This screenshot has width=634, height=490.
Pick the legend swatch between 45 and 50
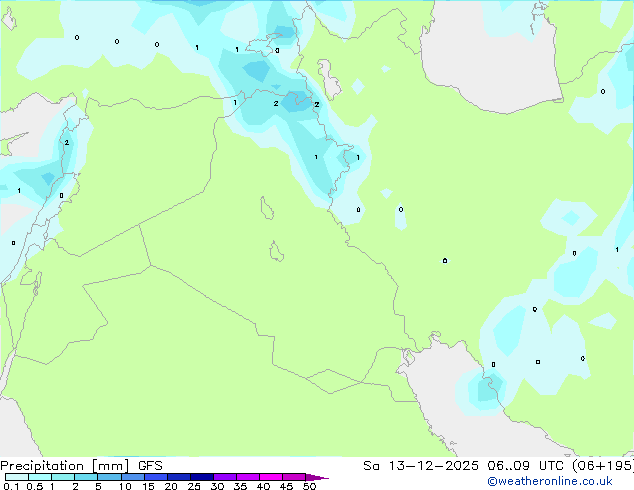pos(294,477)
